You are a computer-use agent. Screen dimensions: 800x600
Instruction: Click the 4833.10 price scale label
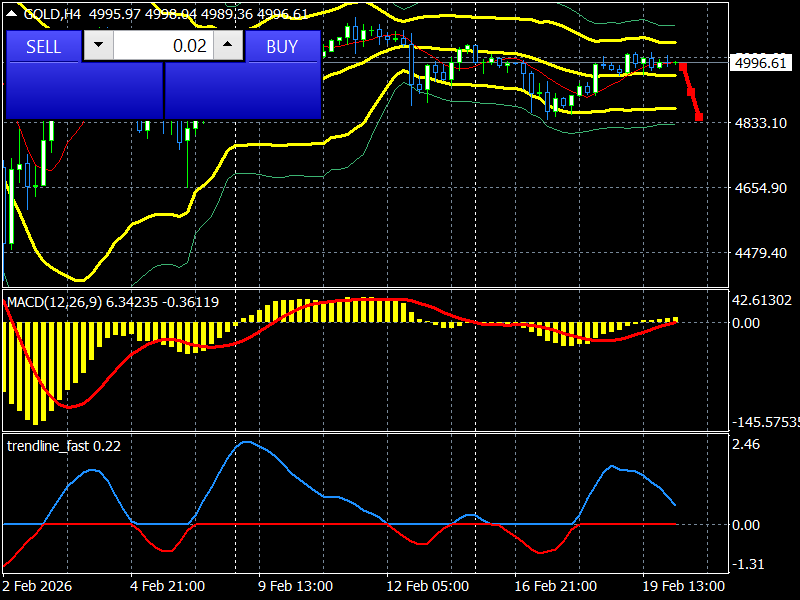tap(761, 123)
